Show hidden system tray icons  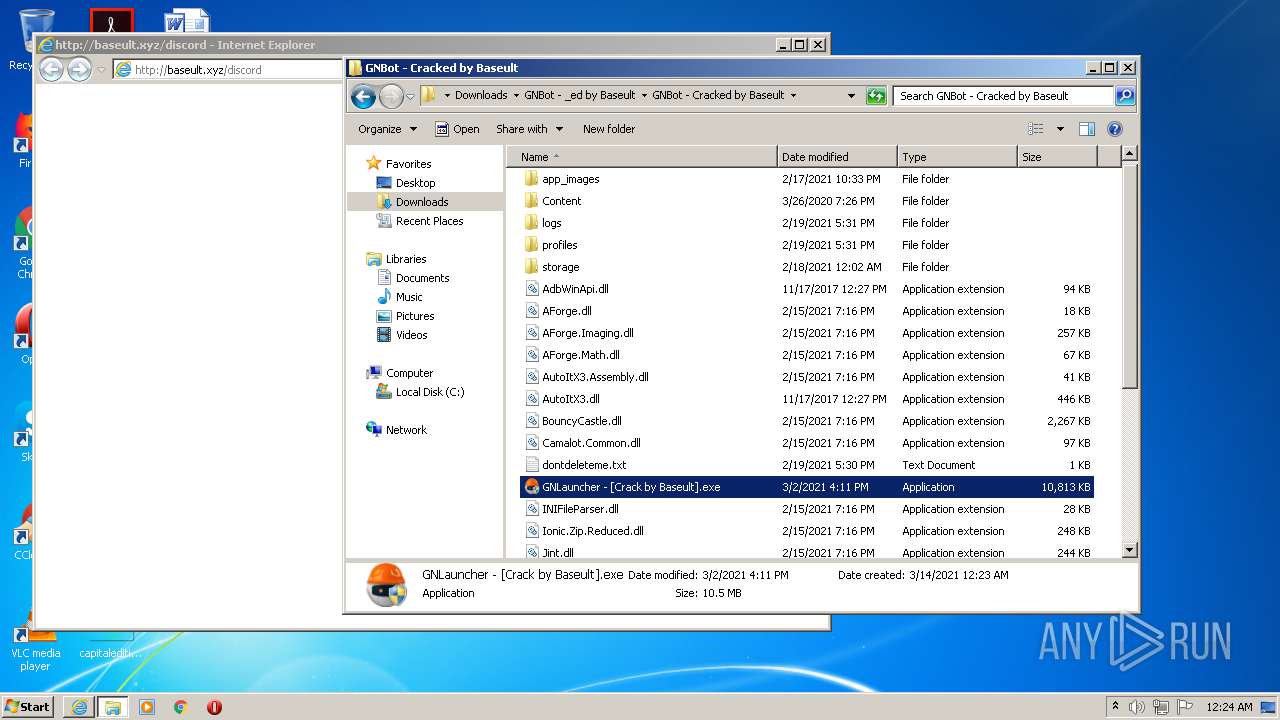[1115, 707]
